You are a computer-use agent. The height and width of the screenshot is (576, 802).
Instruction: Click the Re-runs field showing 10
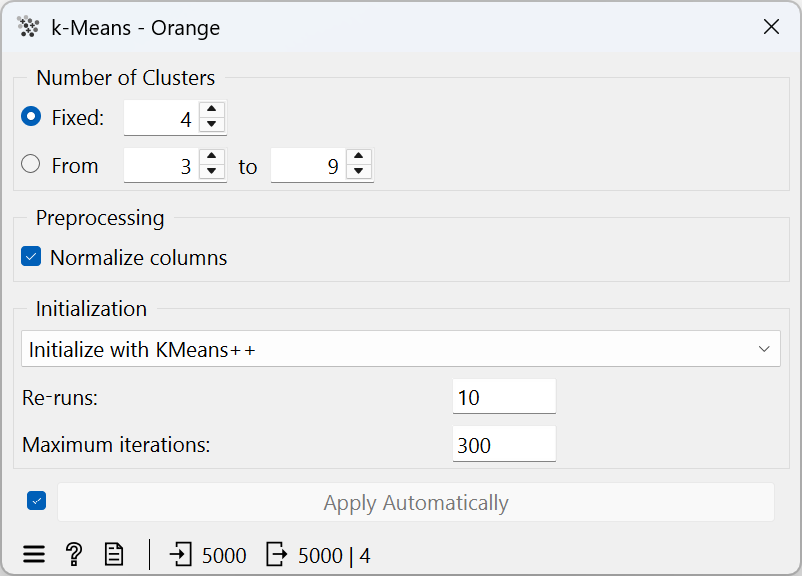tap(504, 397)
